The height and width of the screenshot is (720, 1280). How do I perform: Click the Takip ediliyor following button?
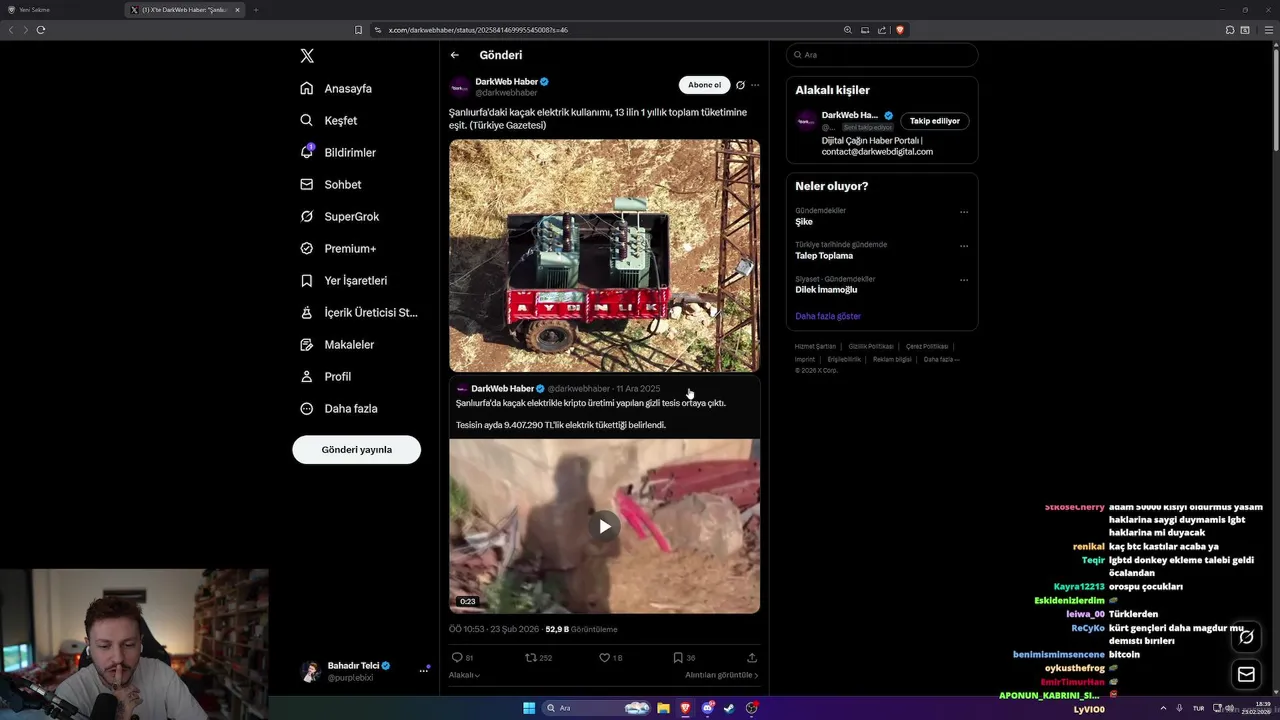click(x=935, y=121)
